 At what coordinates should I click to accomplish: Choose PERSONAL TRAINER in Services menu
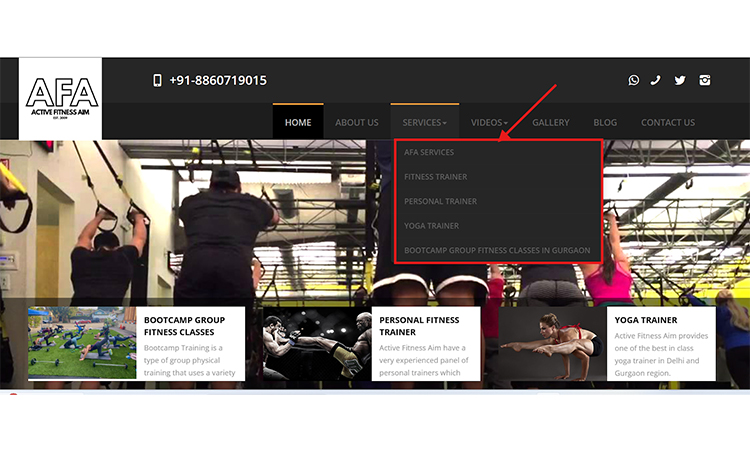click(x=441, y=201)
